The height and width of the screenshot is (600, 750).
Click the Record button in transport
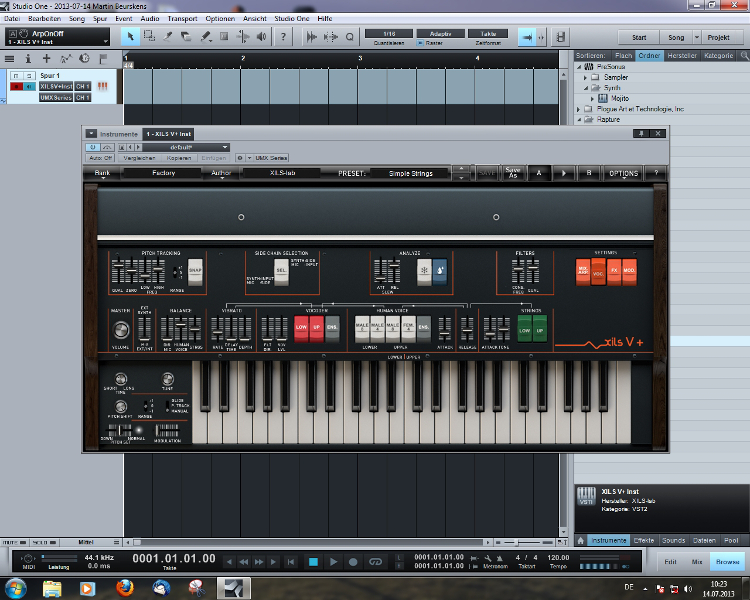tap(353, 562)
